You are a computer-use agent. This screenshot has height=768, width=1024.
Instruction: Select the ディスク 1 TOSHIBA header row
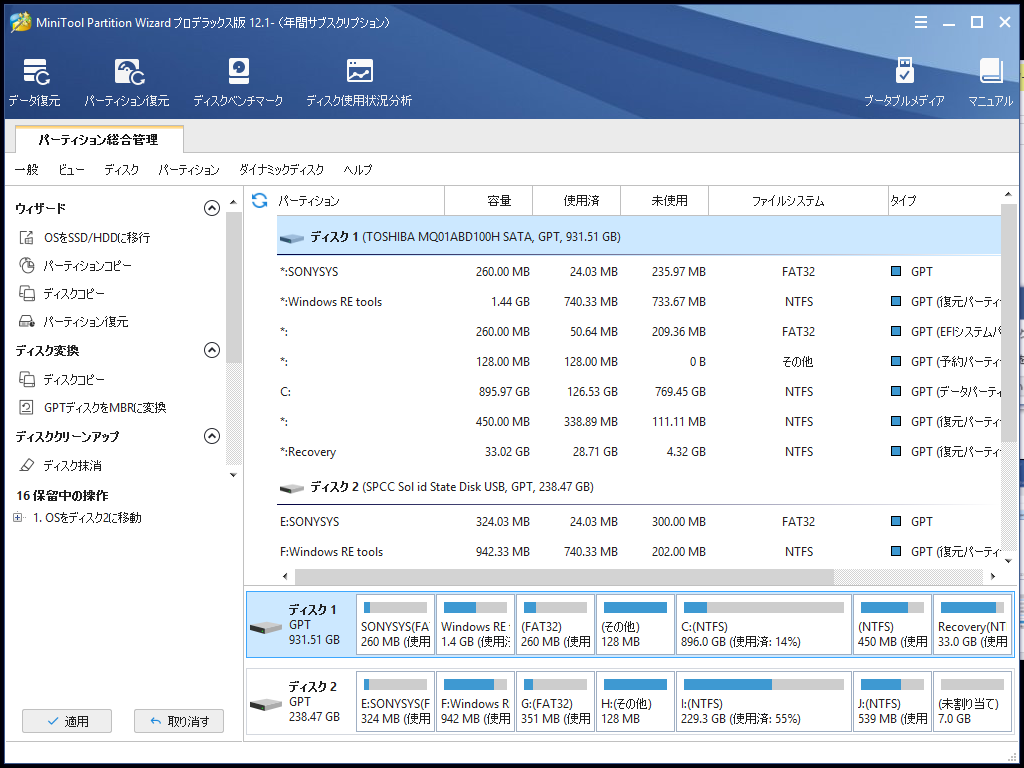point(639,236)
